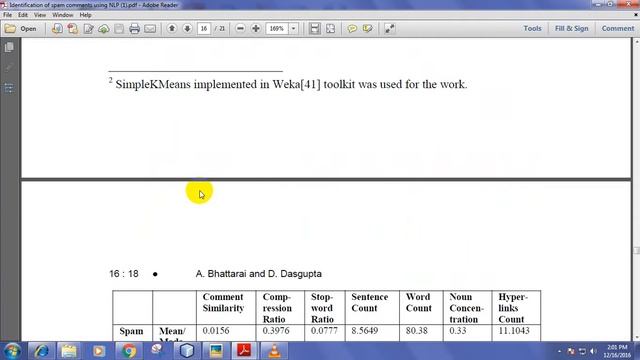Switch to read mode expand icon
640x360 pixels.
pyautogui.click(x=389, y=29)
